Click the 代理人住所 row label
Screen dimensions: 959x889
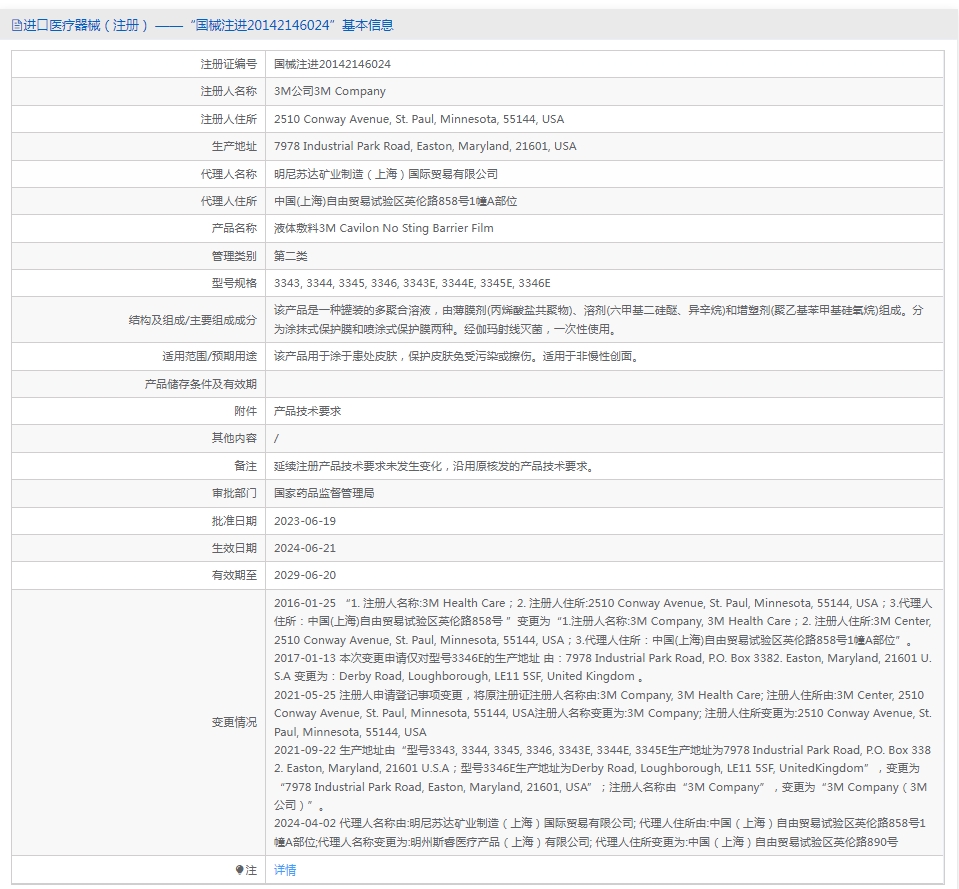[229, 201]
